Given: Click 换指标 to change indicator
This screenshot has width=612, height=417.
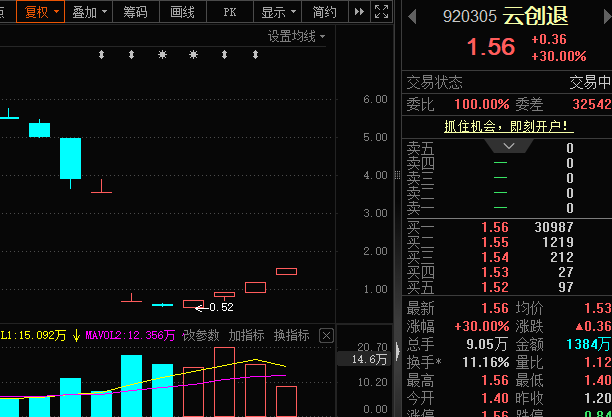Looking at the screenshot, I should [292, 335].
